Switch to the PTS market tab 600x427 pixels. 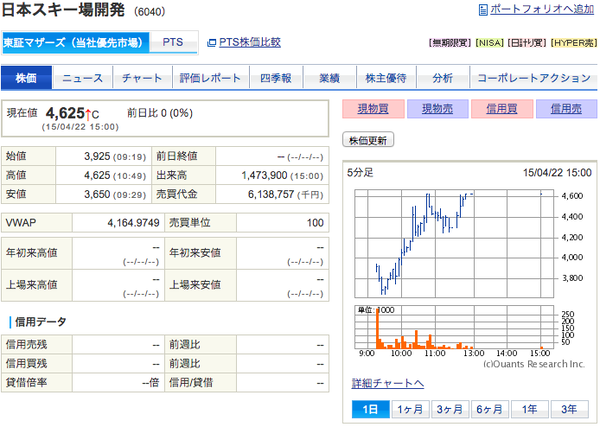pyautogui.click(x=173, y=42)
